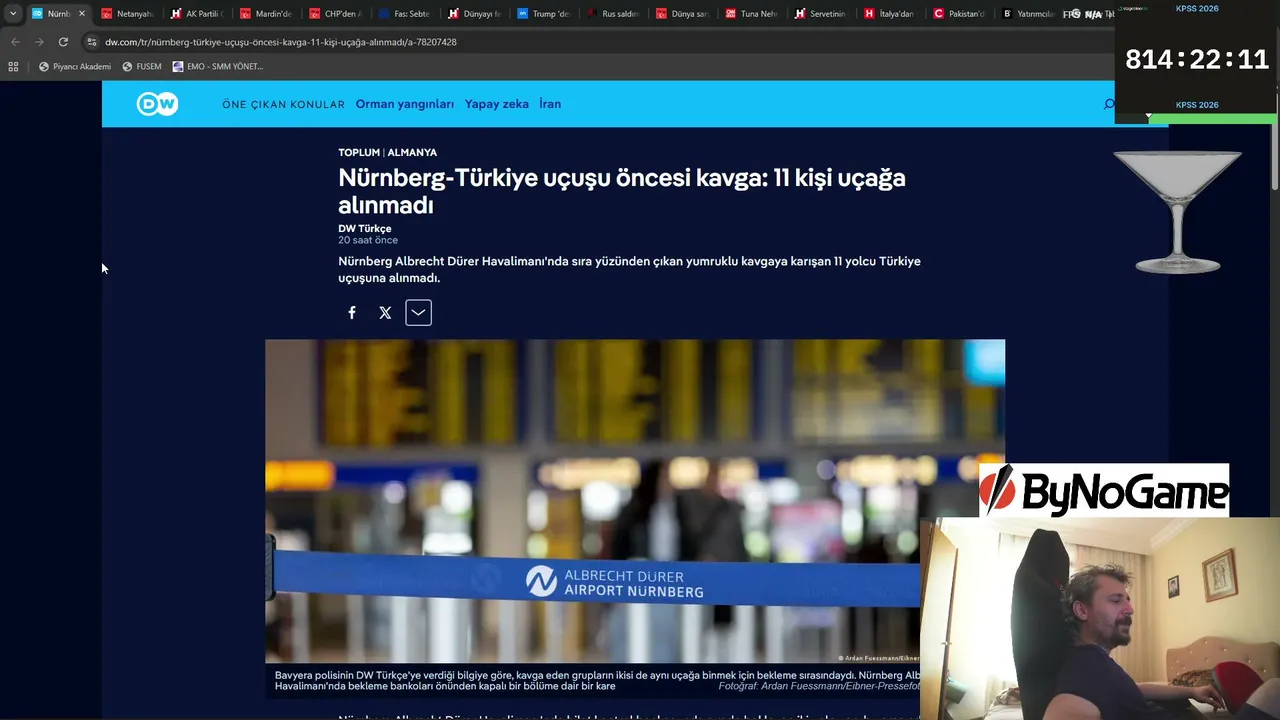Switch to the Pakistan'd tab
Viewport: 1280px width, 720px height.
957,14
